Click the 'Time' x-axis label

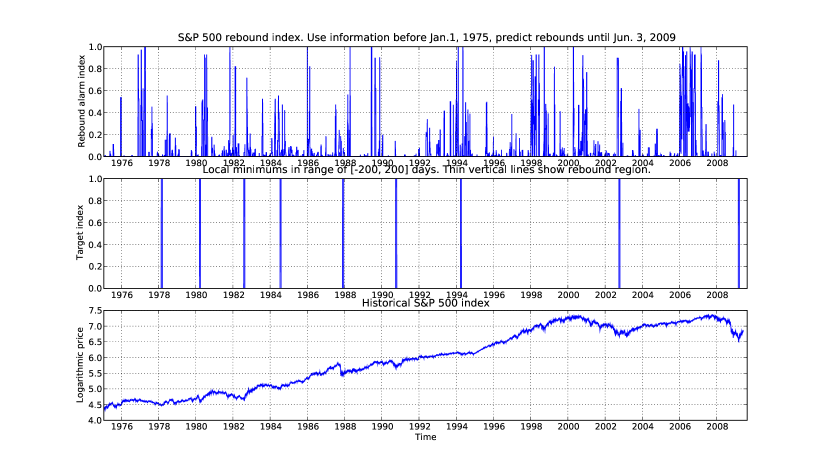[426, 437]
